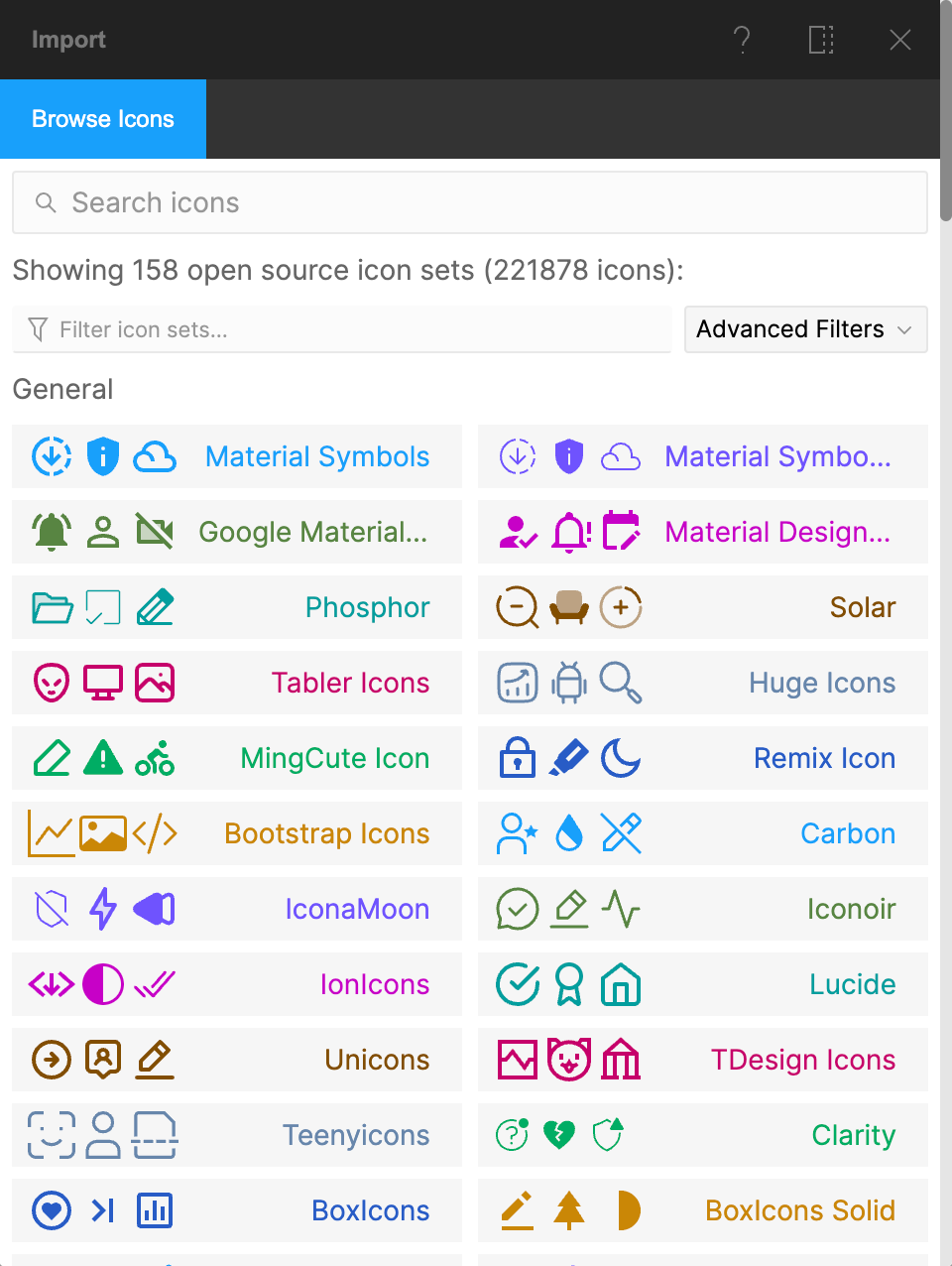
Task: Click the lightning bolt icon beside IconaMoon
Action: coord(102,909)
